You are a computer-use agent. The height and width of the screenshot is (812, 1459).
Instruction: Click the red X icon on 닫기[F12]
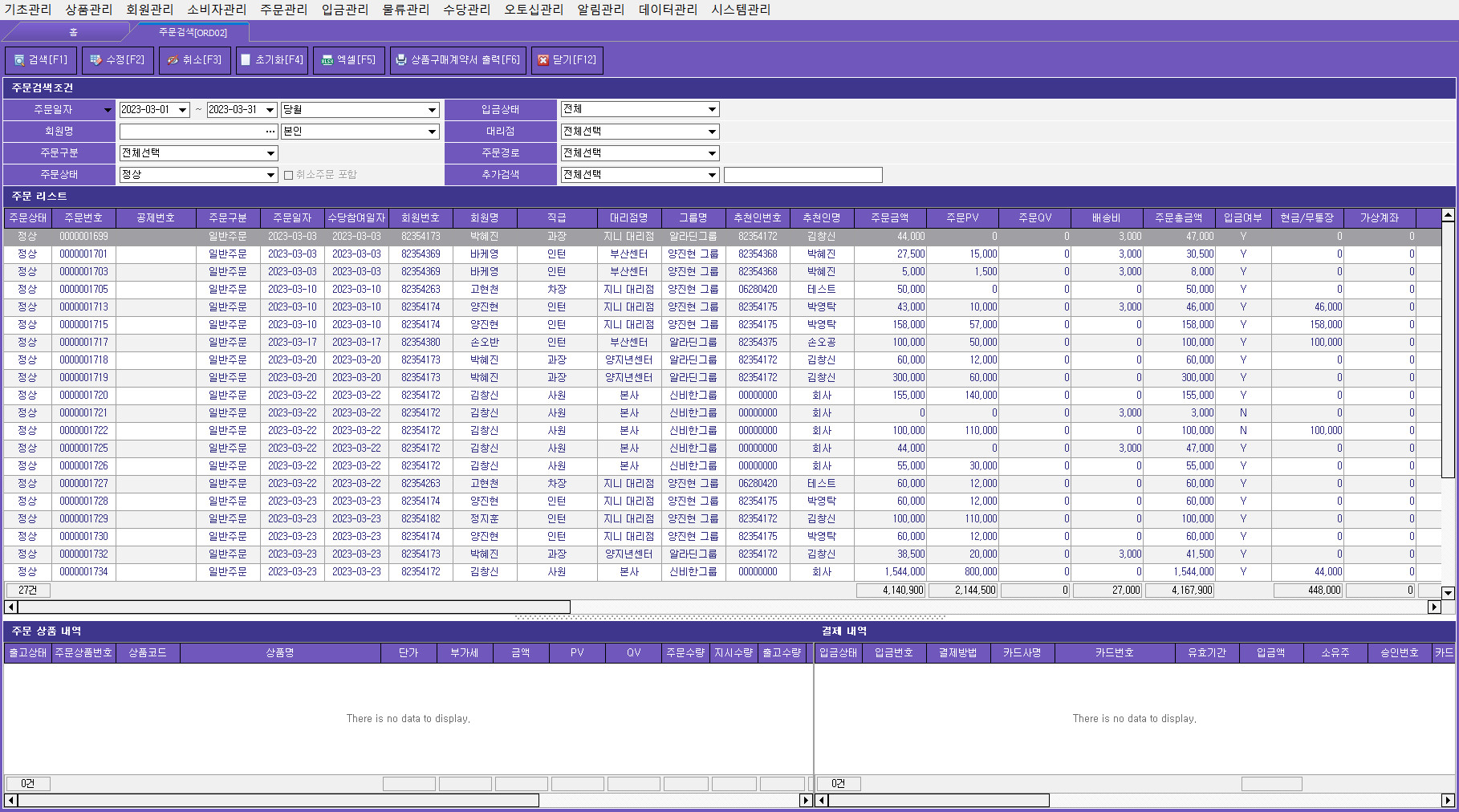click(543, 60)
